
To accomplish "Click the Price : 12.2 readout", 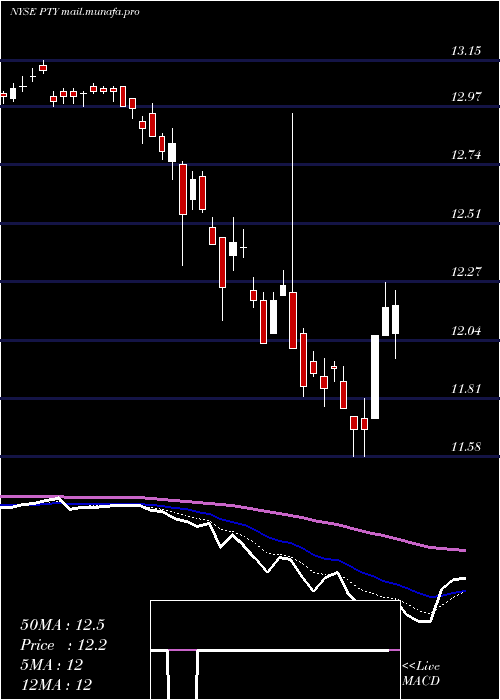I will pyautogui.click(x=63, y=645).
